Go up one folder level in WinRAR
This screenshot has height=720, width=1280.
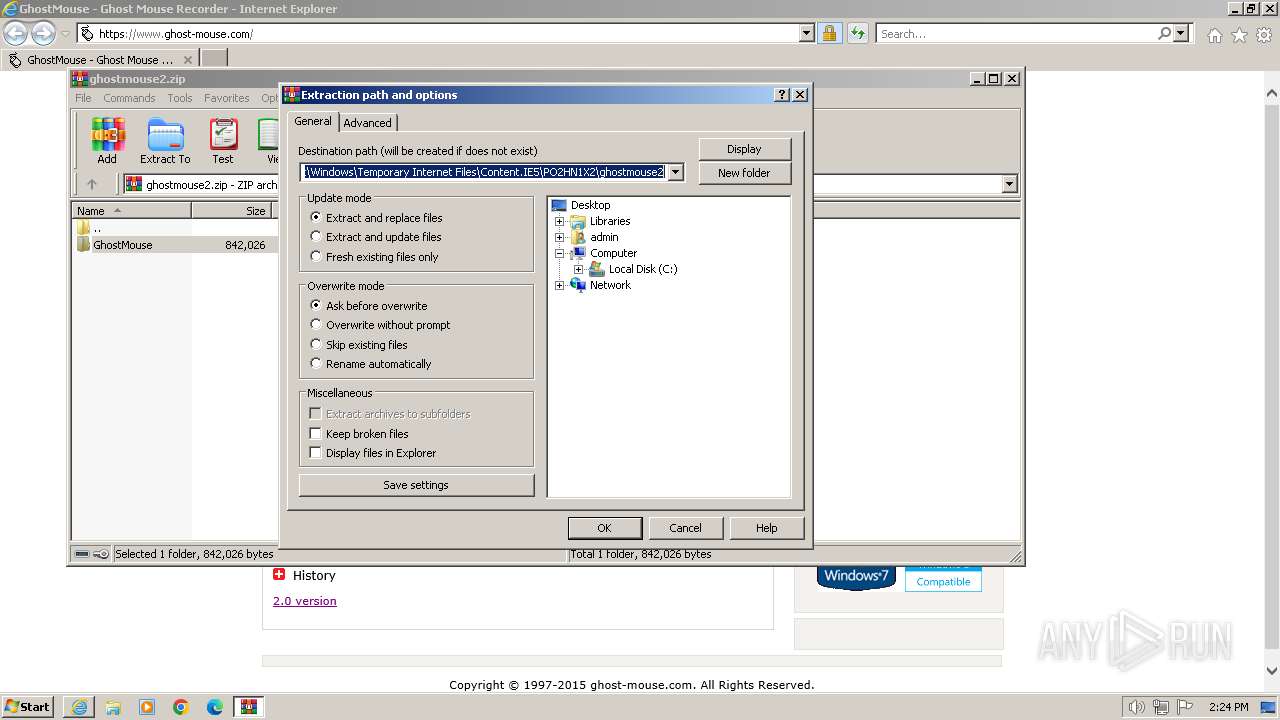click(92, 184)
